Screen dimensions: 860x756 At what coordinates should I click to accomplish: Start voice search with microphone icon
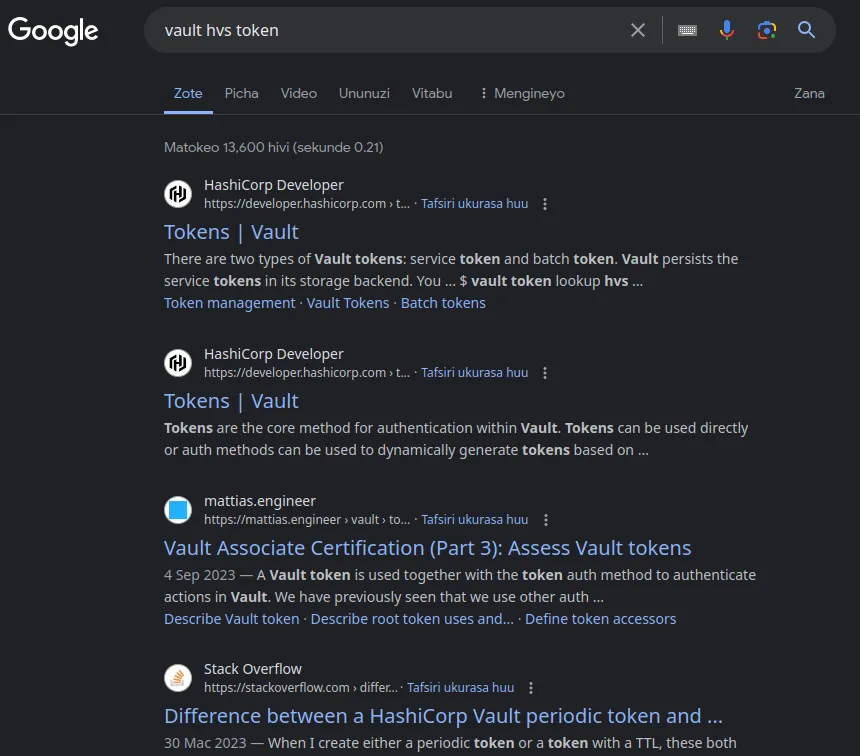(x=727, y=30)
